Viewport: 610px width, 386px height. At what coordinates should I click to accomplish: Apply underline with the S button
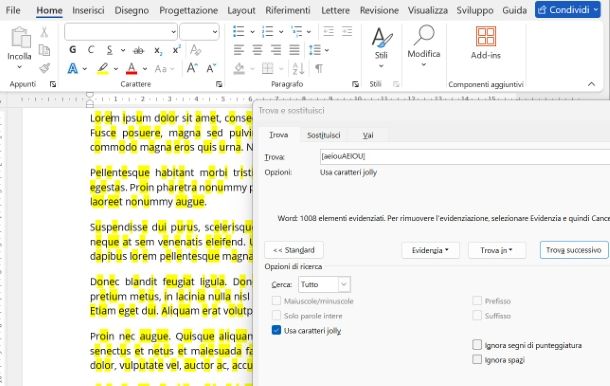(x=109, y=50)
